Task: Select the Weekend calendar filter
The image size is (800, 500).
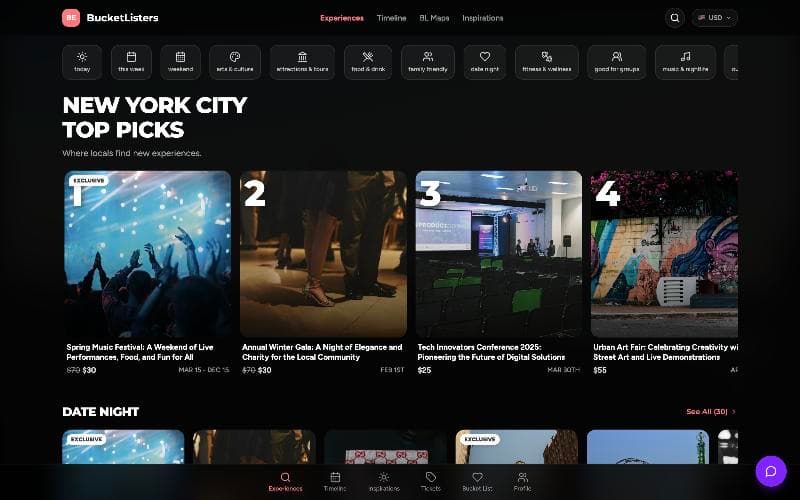Action: click(181, 62)
